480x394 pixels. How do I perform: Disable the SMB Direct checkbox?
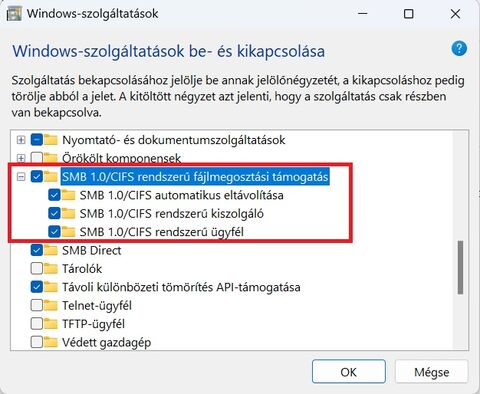pos(37,250)
